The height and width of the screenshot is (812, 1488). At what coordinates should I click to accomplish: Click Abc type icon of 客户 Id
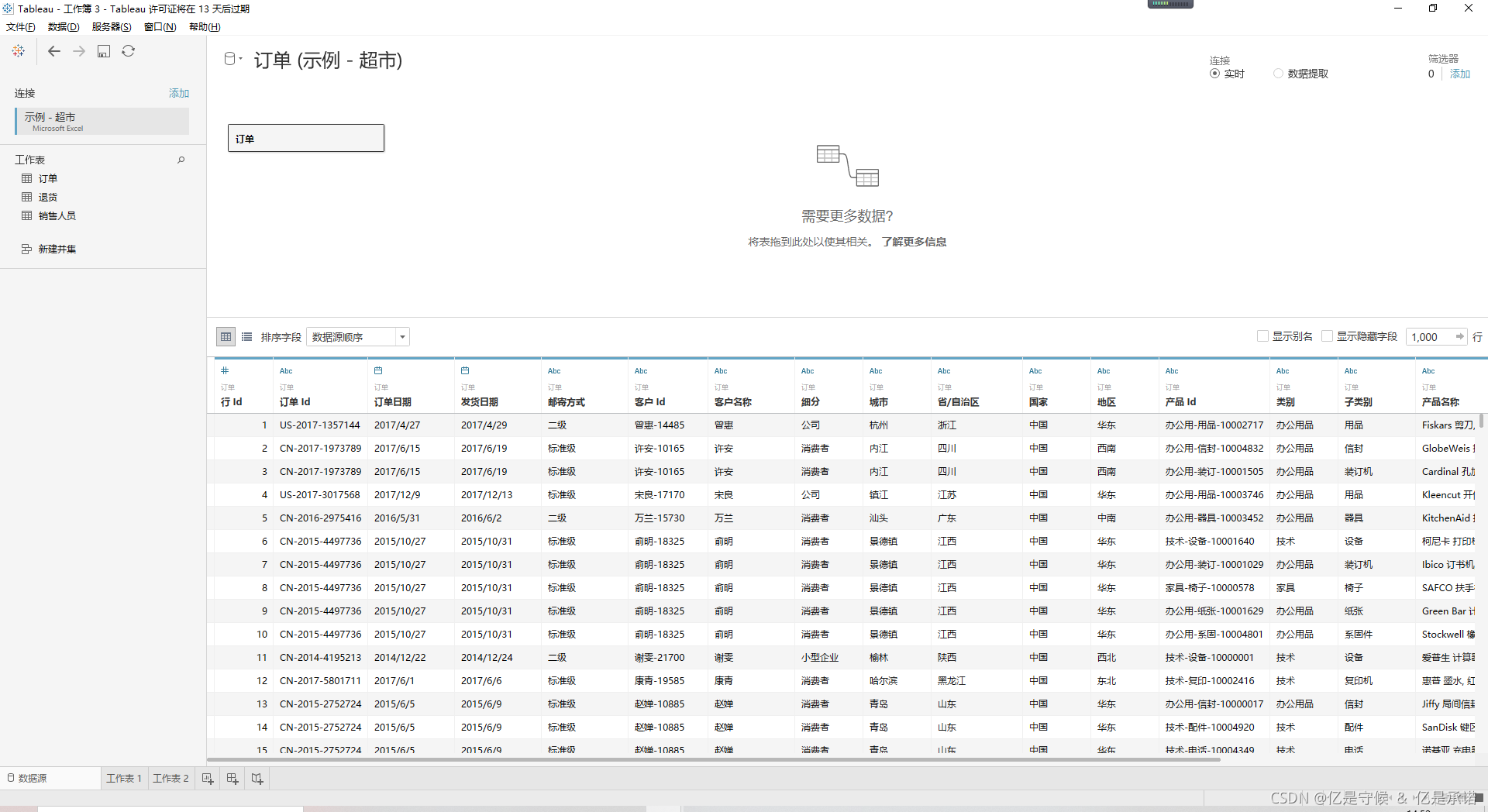click(641, 370)
